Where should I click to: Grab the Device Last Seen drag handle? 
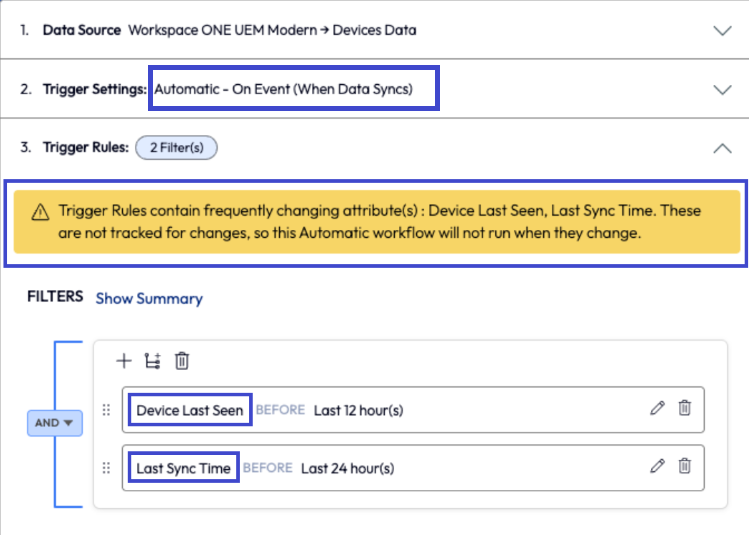click(x=106, y=410)
